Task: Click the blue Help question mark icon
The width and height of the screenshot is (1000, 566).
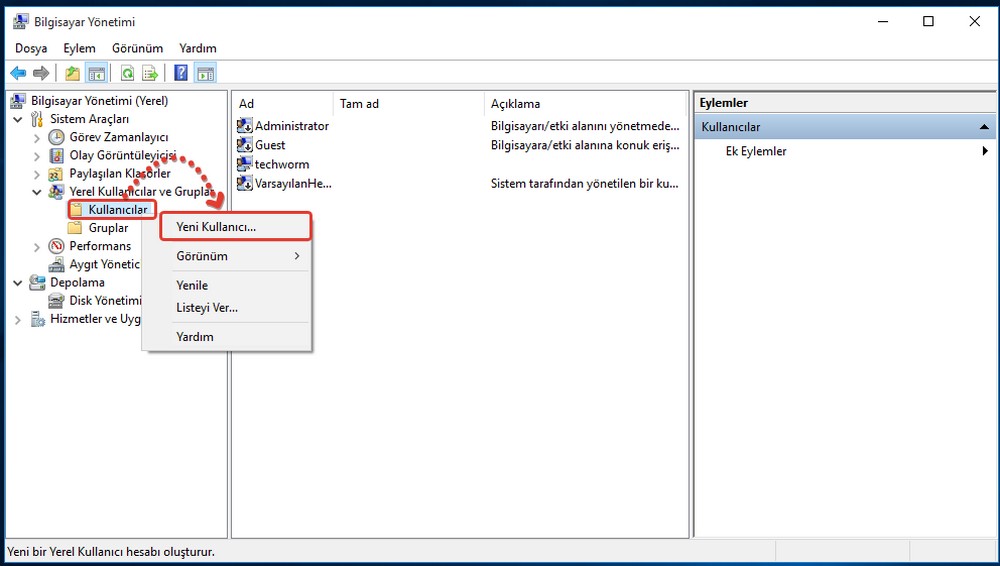Action: tap(181, 73)
